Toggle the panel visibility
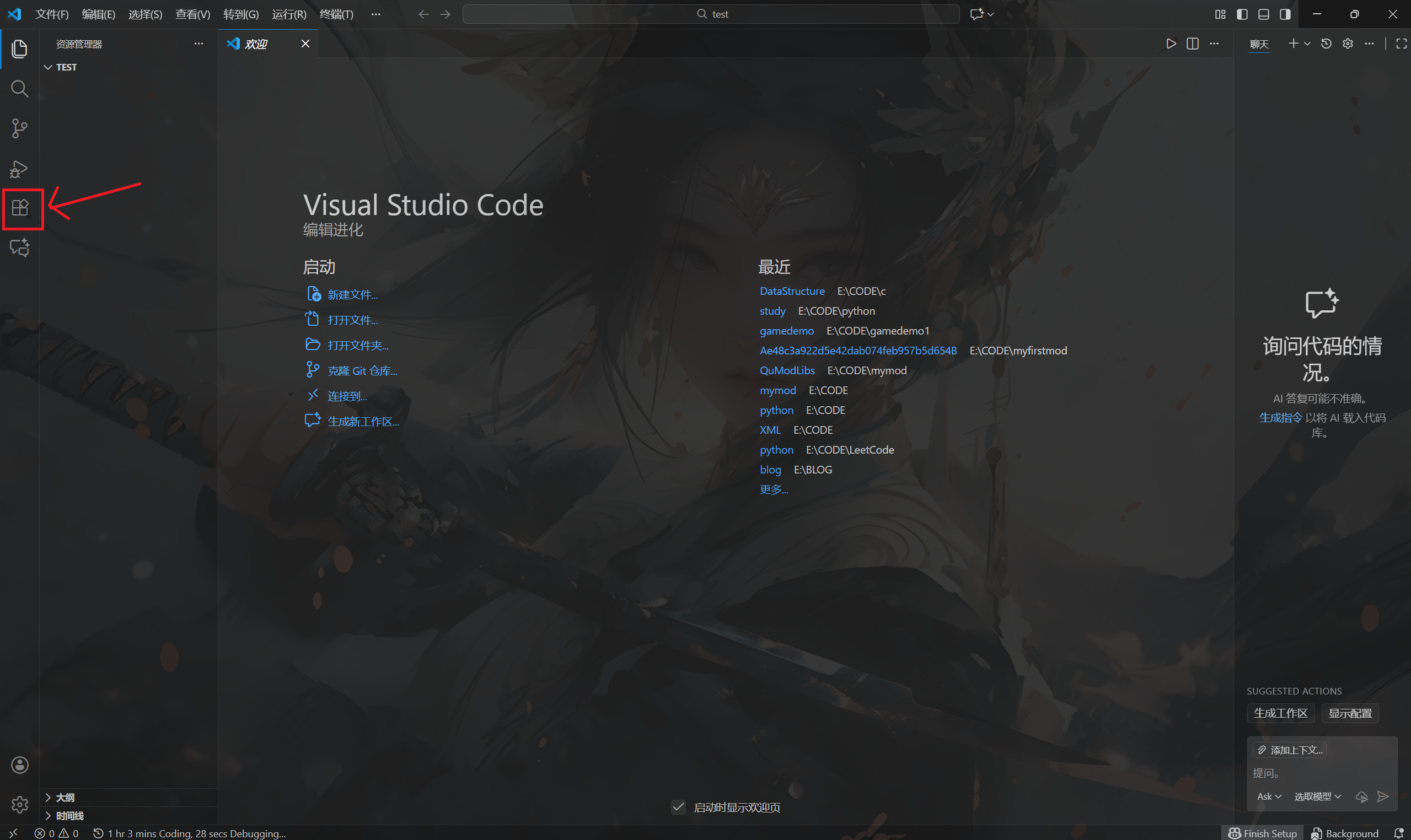This screenshot has width=1411, height=840. tap(1263, 14)
